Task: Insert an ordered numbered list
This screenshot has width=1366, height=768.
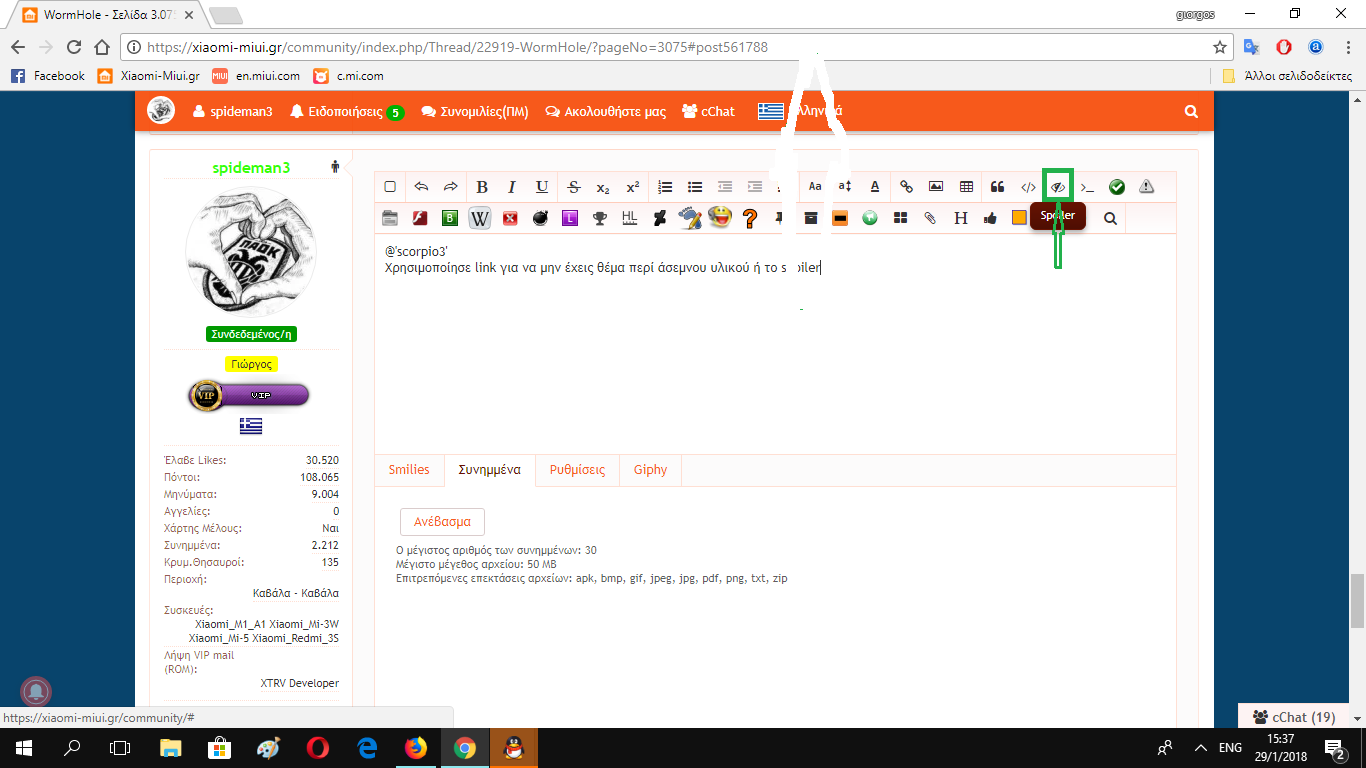Action: 665,187
